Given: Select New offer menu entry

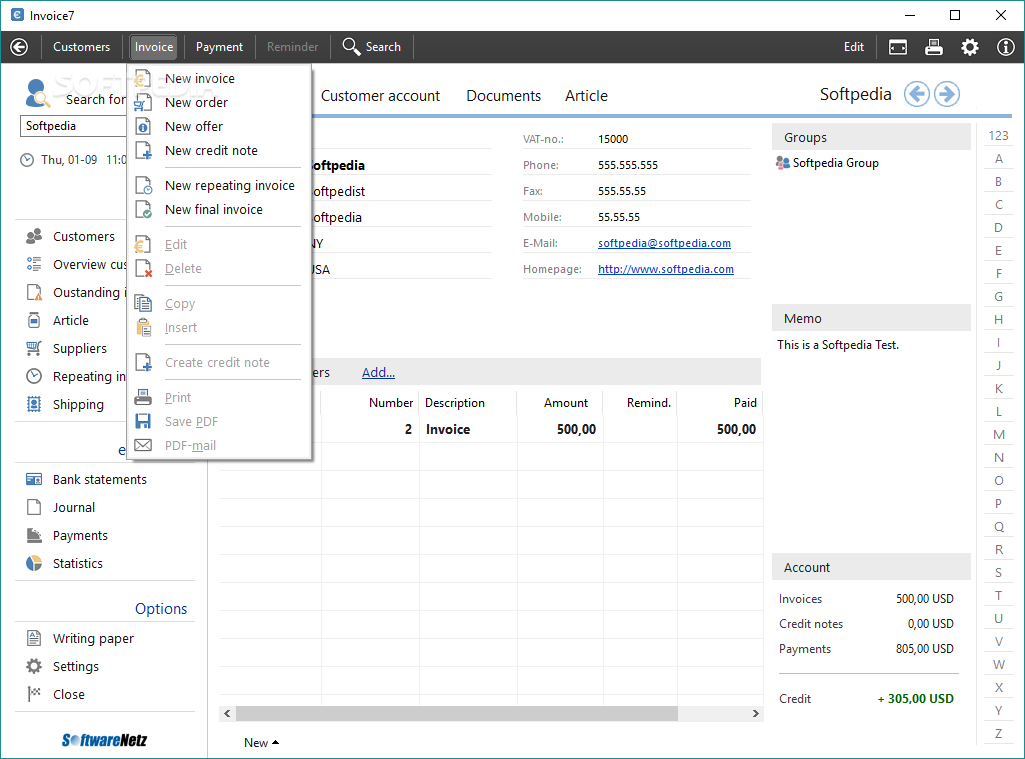Looking at the screenshot, I should [x=193, y=127].
